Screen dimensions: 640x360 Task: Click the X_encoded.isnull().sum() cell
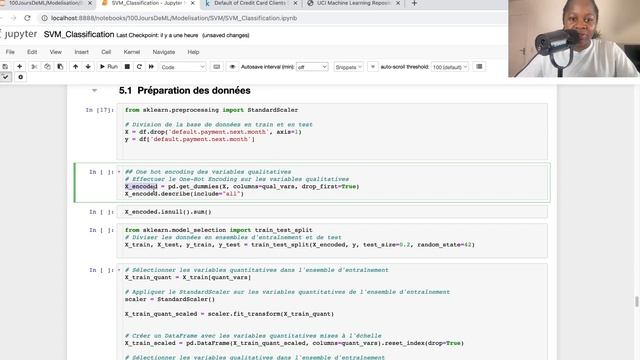pyautogui.click(x=332, y=212)
